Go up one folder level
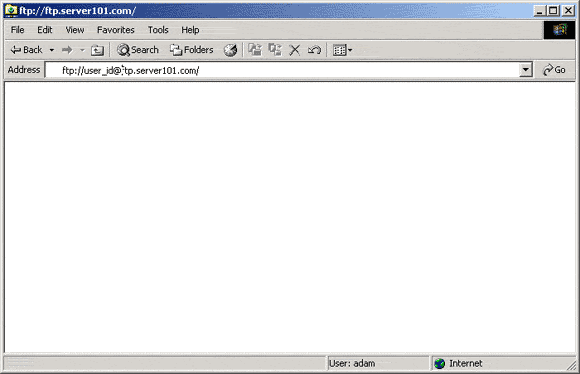Viewport: 580px width, 374px height. (x=97, y=50)
